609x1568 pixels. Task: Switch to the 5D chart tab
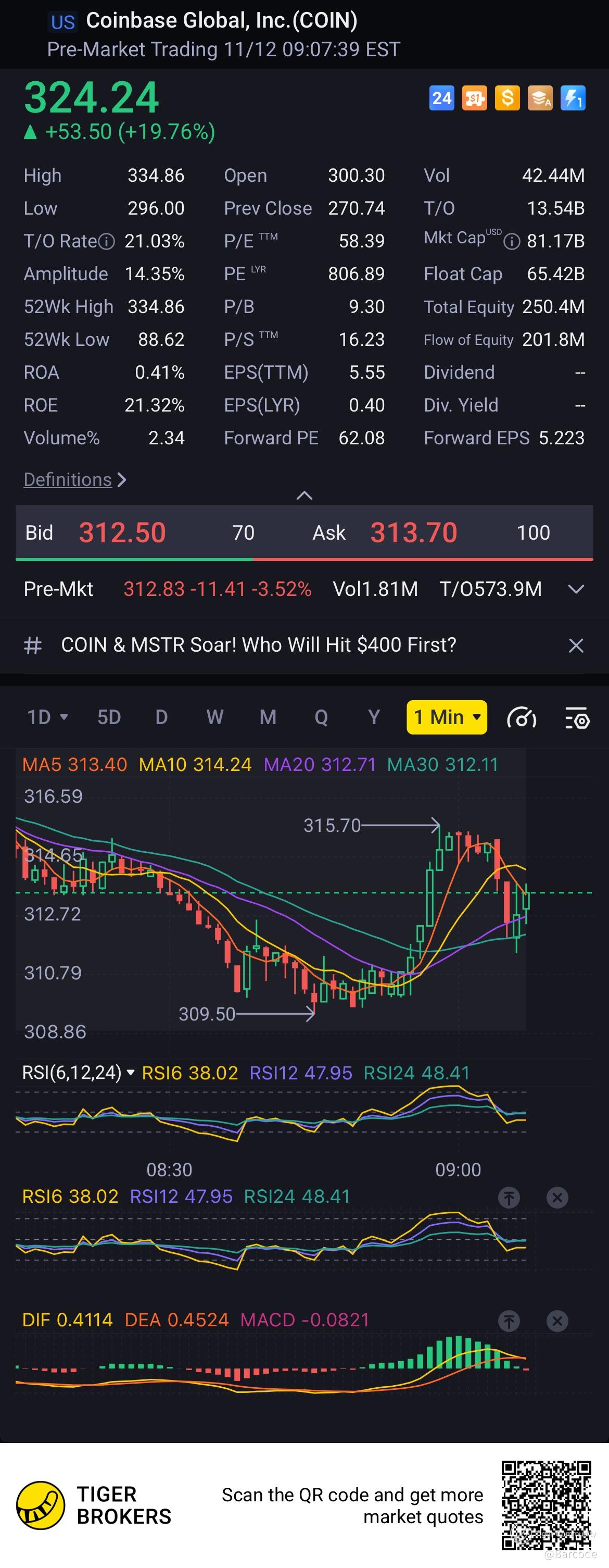[x=109, y=717]
